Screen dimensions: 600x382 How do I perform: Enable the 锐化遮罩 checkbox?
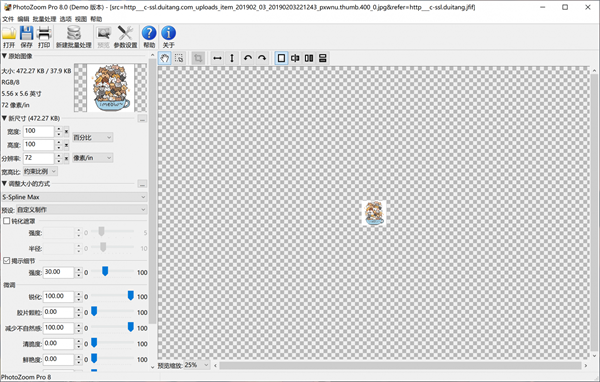7,221
